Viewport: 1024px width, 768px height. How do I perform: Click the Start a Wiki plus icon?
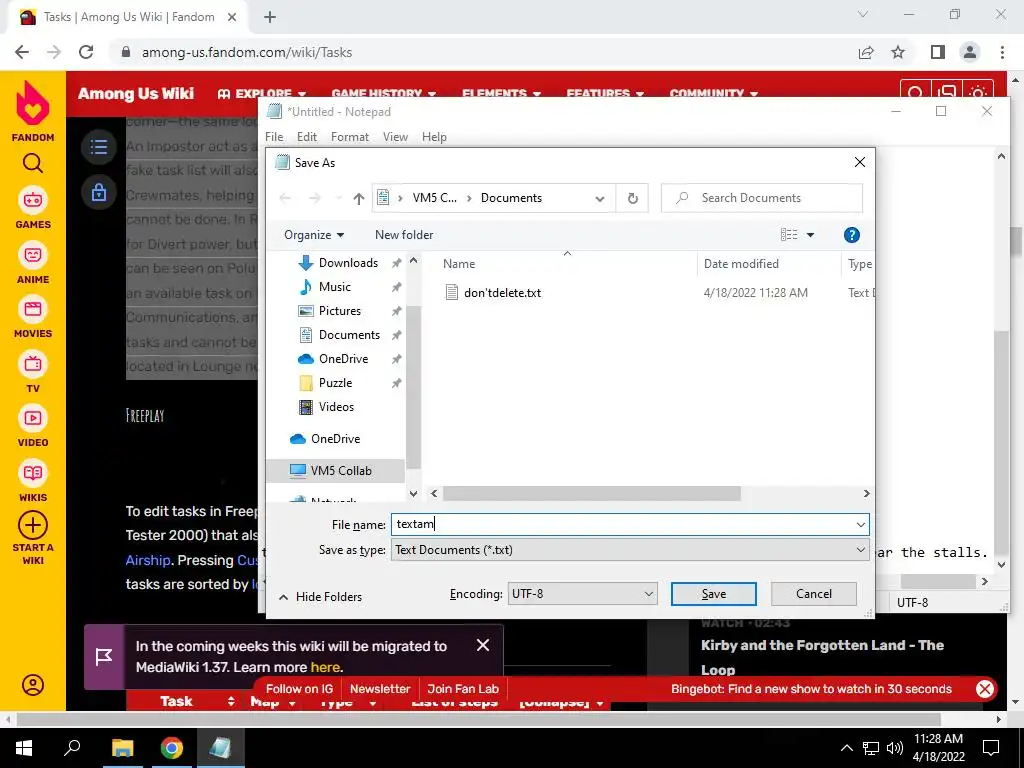pos(33,525)
